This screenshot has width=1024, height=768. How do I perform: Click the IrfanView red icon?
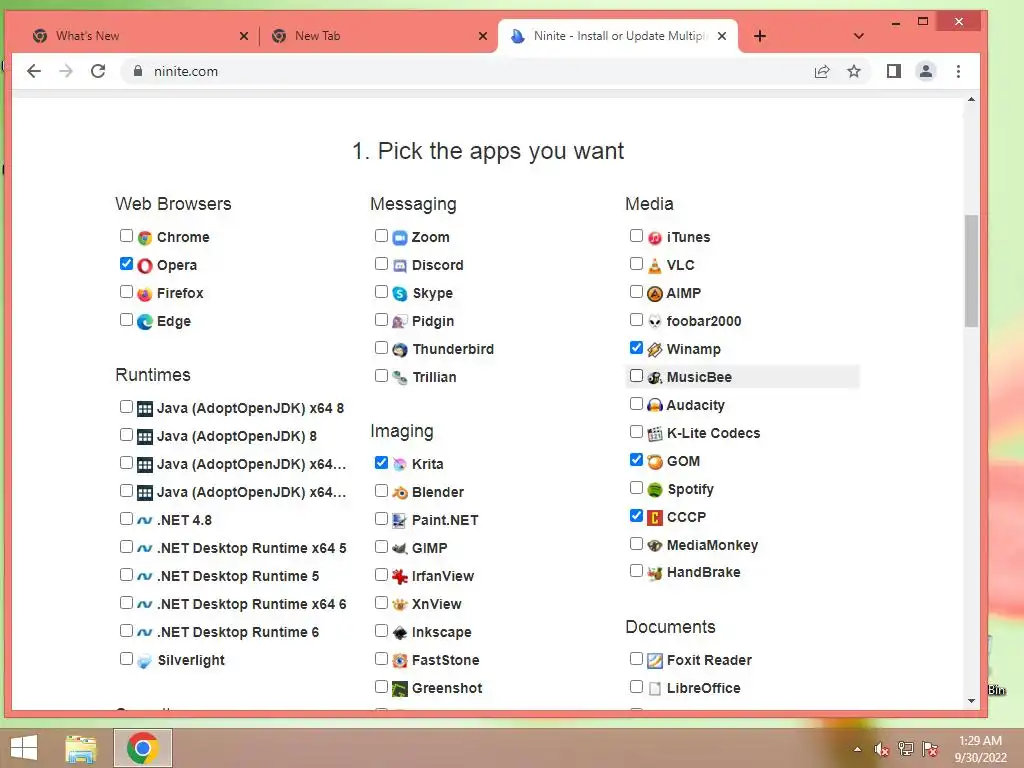pos(400,577)
